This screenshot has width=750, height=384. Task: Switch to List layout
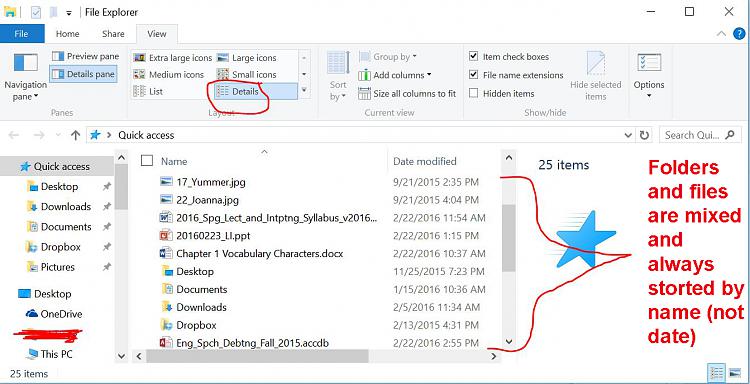click(148, 91)
